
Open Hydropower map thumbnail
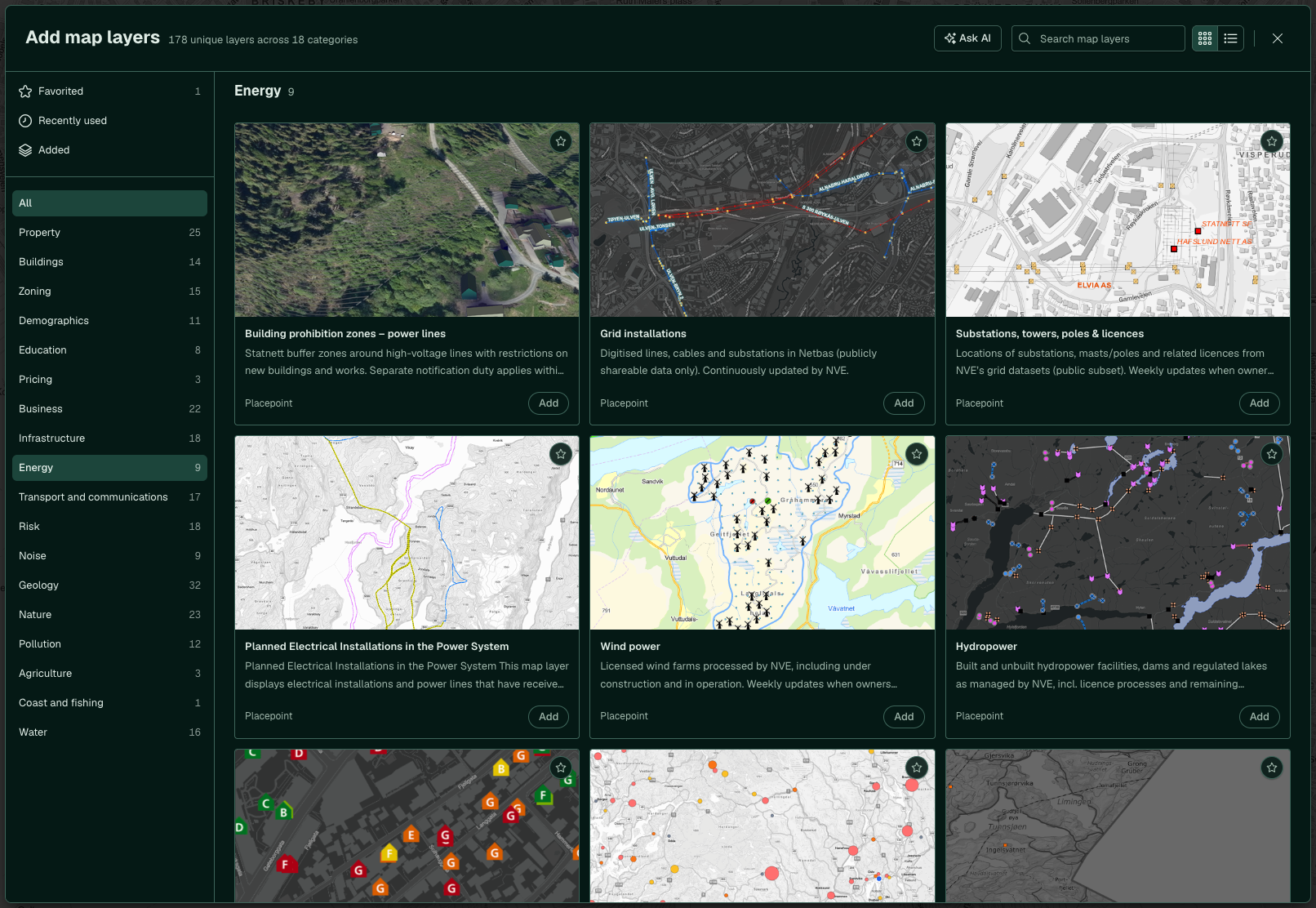pos(1118,532)
